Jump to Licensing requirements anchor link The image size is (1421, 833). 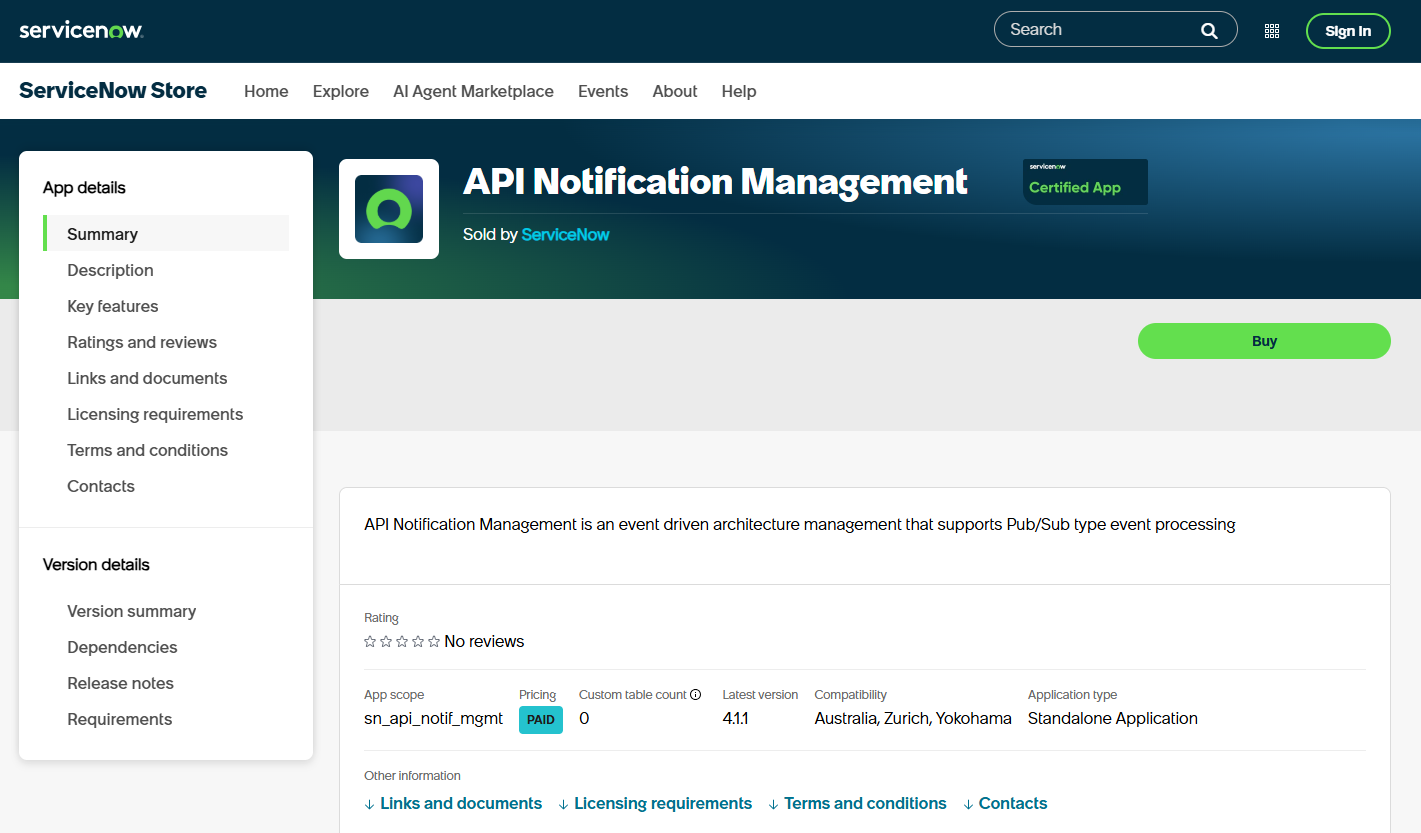coord(655,803)
